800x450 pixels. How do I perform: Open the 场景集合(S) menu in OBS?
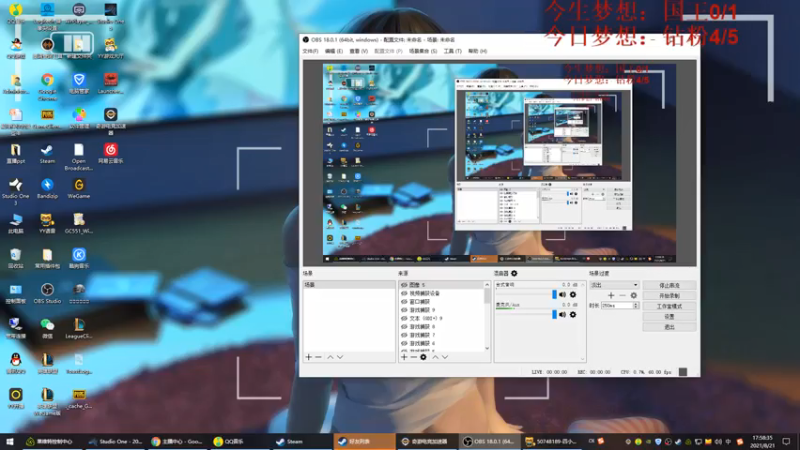(x=422, y=51)
